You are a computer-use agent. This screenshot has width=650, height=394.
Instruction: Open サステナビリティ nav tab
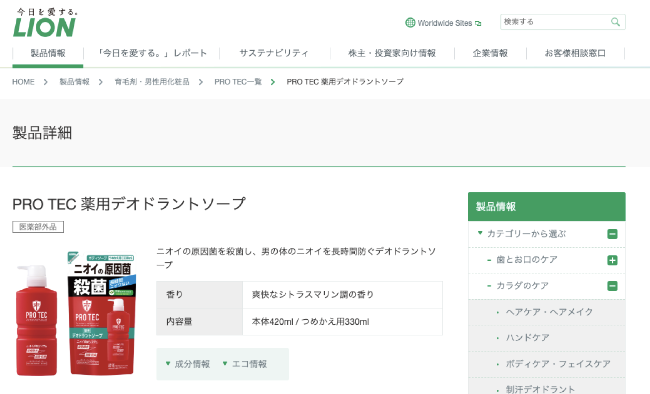coord(274,53)
